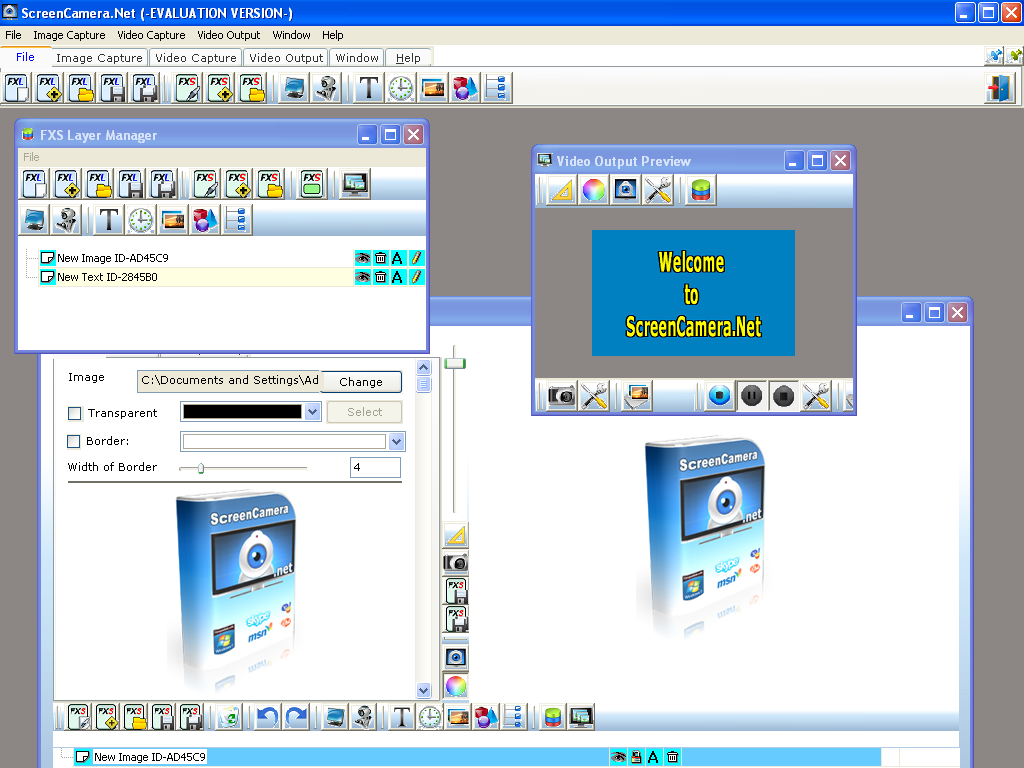
Task: Enable the Transparent checkbox
Action: (74, 413)
